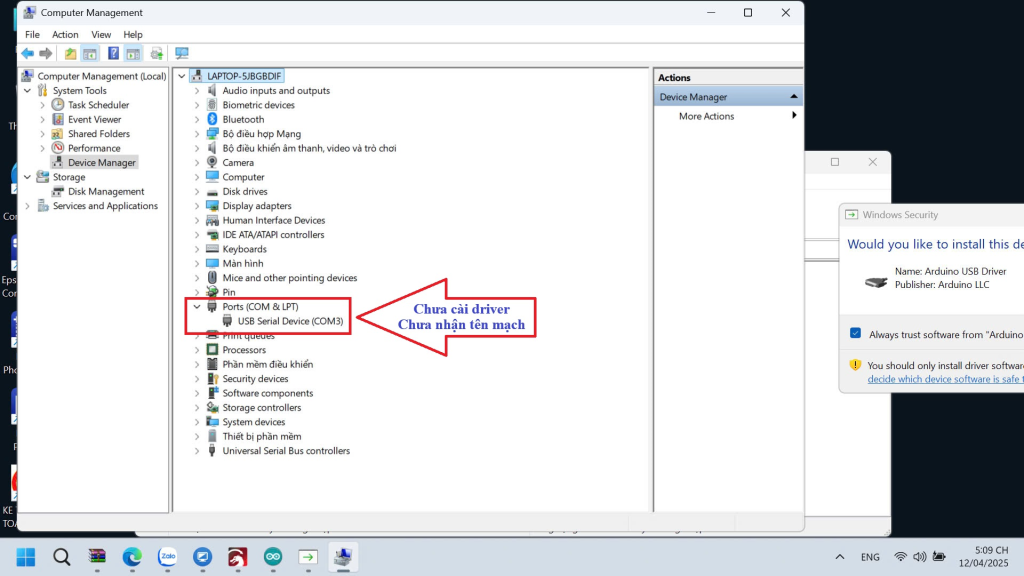
Task: Toggle Always trust software from Arduino checkbox
Action: 856,333
